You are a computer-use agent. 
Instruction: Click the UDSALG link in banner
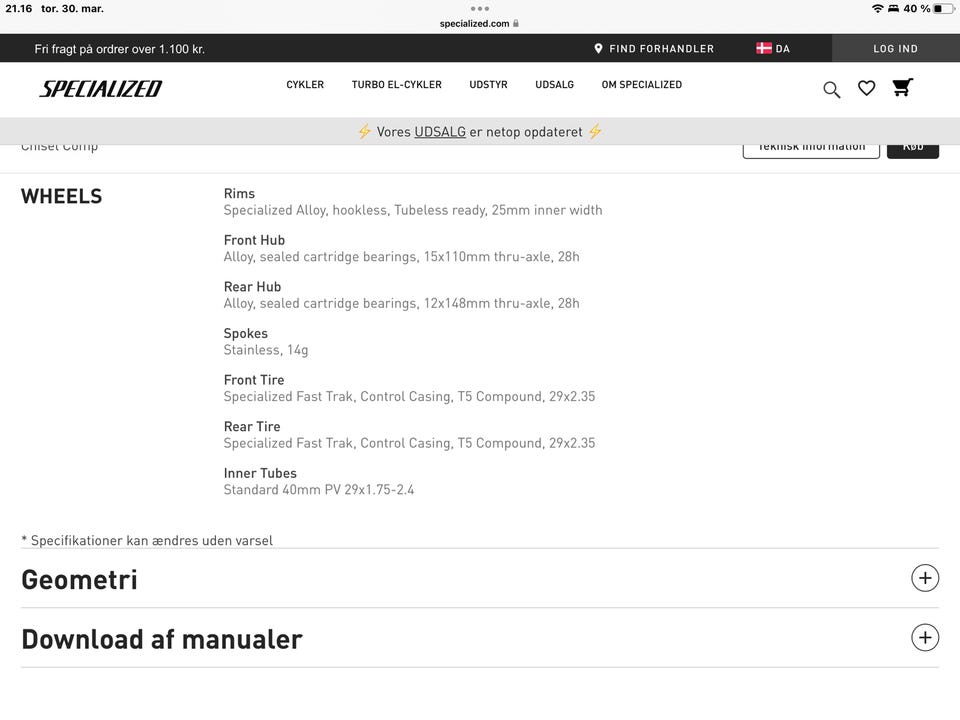pyautogui.click(x=440, y=132)
